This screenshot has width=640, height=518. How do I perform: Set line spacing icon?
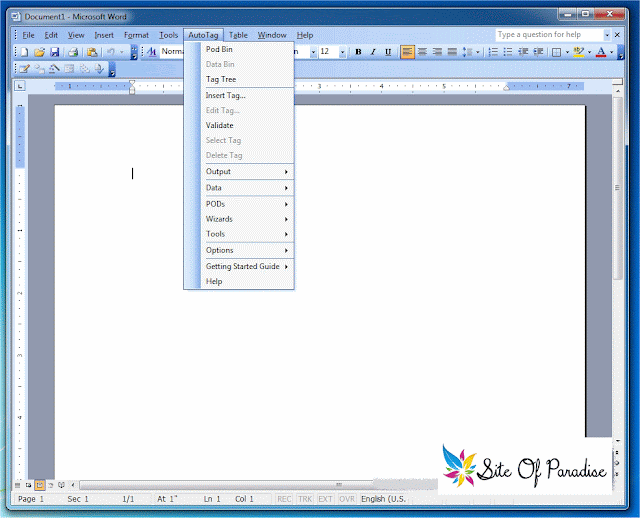click(x=467, y=52)
